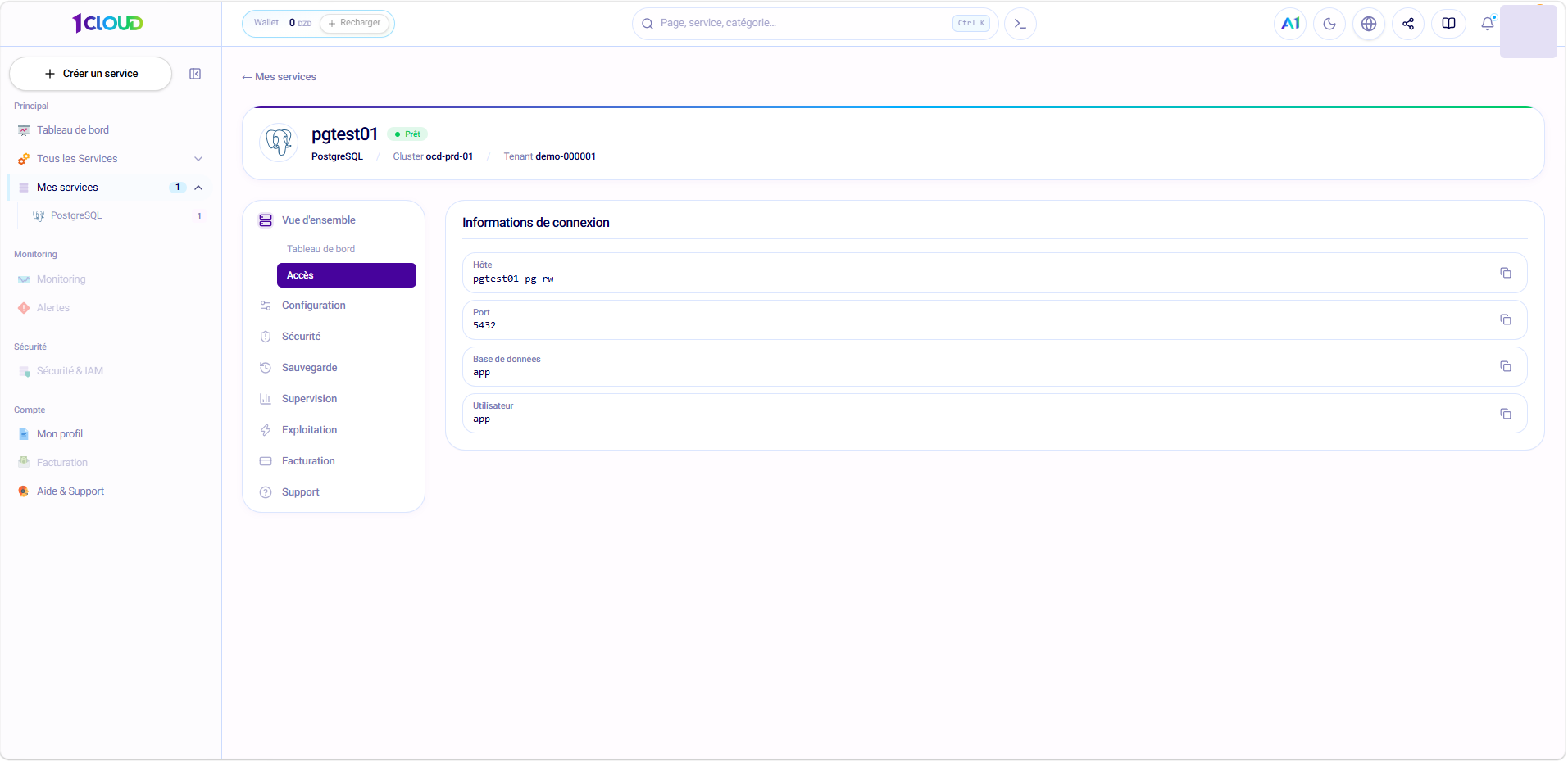Screen dimensions: 1568x761
Task: Open Alertes in sidebar
Action: [53, 308]
